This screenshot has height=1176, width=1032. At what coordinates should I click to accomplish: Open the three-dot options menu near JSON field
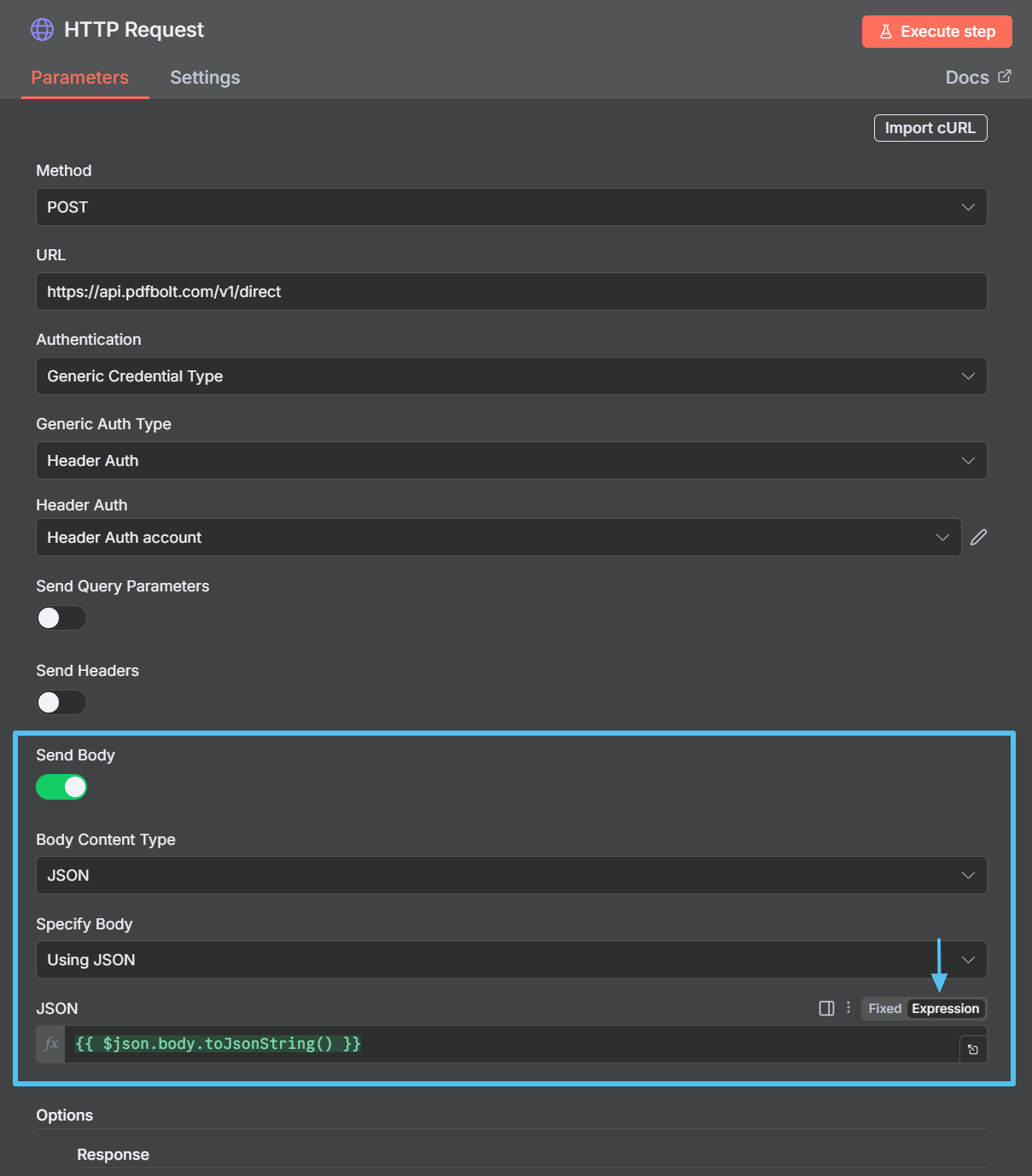coord(848,1008)
